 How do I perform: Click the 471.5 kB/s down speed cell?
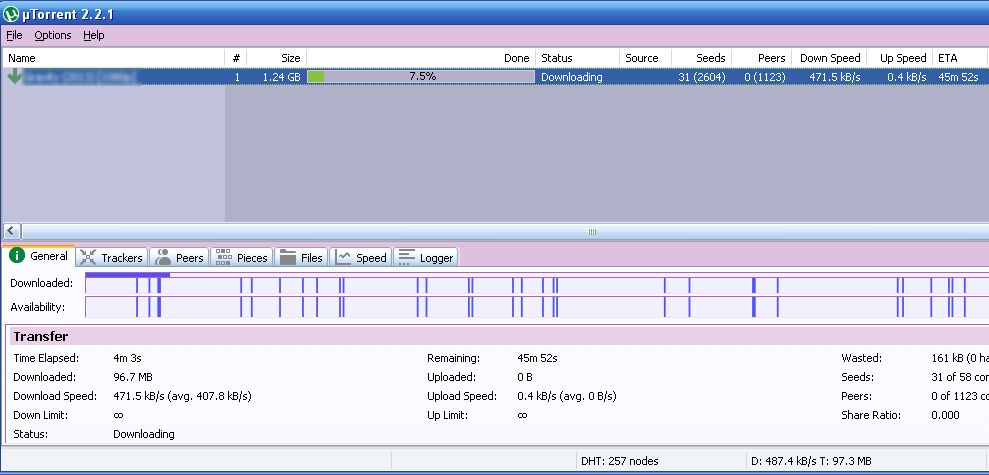835,77
